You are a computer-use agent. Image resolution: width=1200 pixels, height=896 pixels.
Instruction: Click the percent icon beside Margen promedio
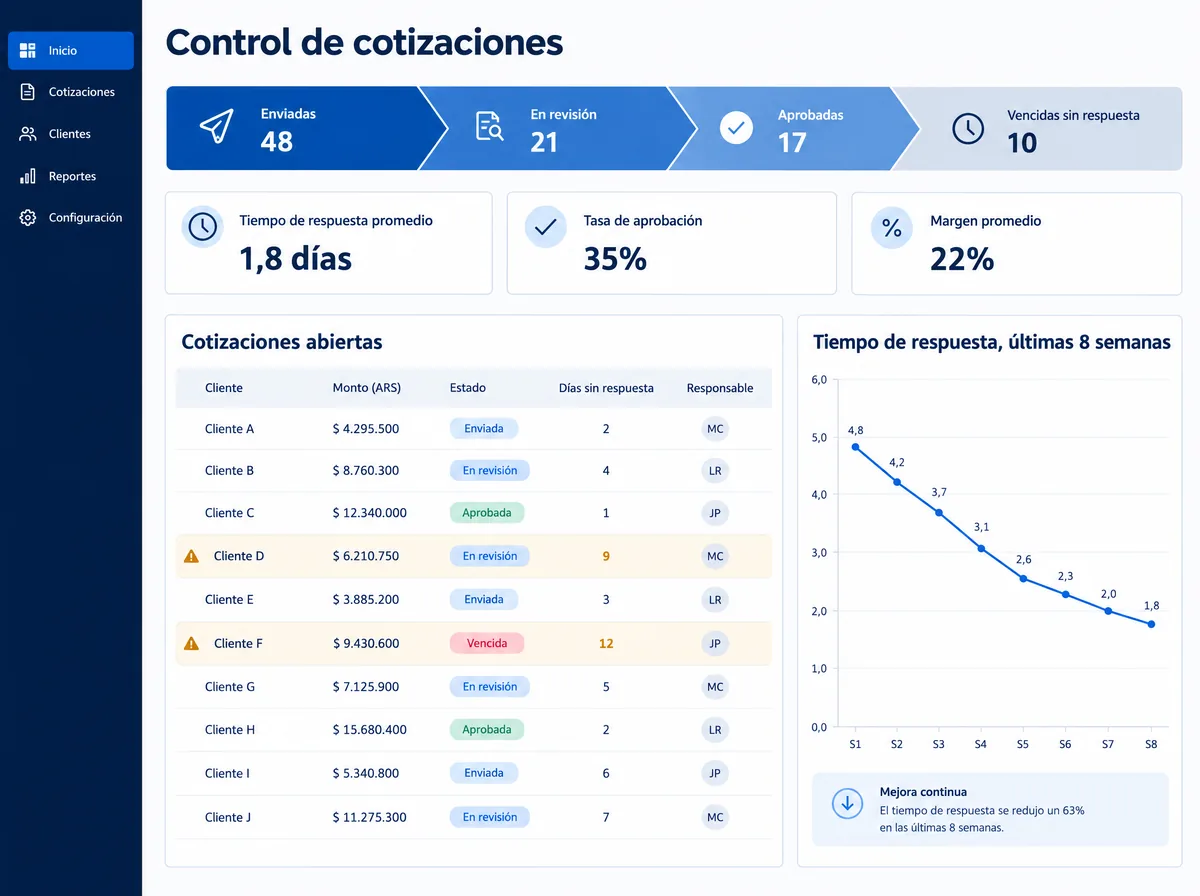click(x=891, y=228)
